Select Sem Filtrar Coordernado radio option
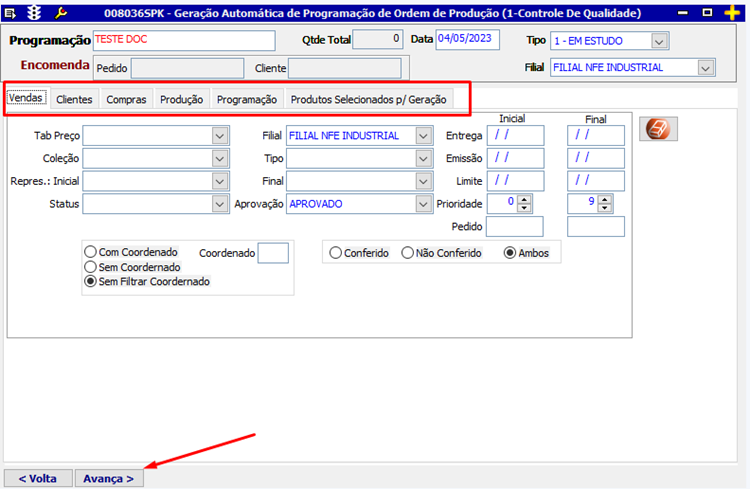Viewport: 750px width, 489px height. [x=90, y=281]
